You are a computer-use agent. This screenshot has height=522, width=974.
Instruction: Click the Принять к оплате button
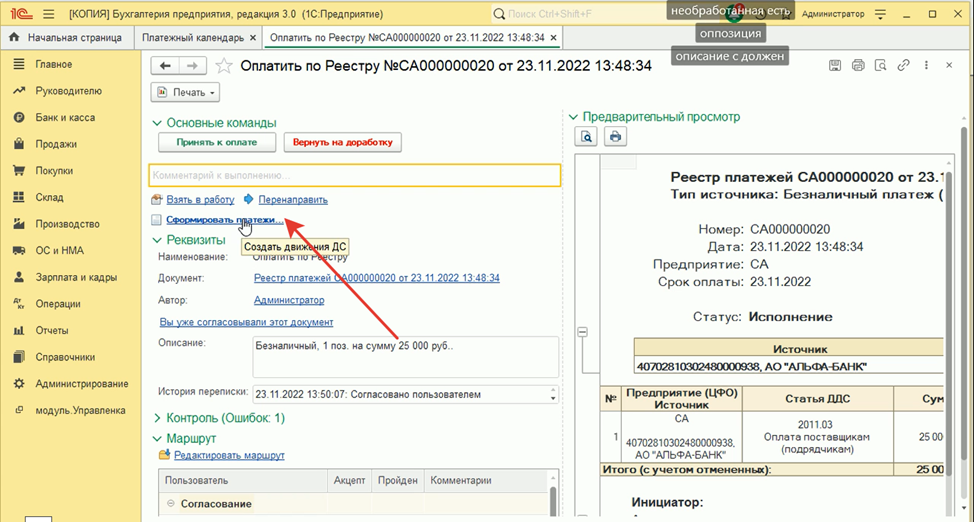[x=217, y=142]
